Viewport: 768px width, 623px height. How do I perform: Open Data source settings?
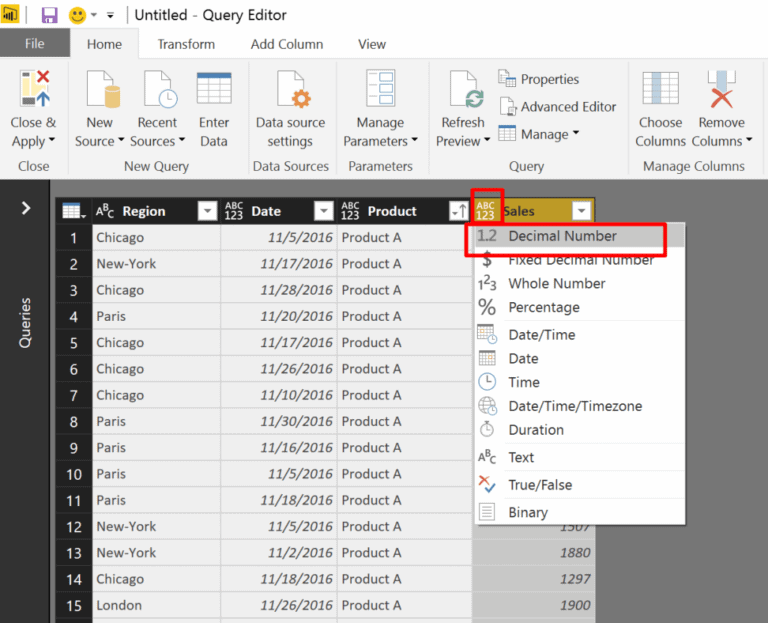pos(290,90)
